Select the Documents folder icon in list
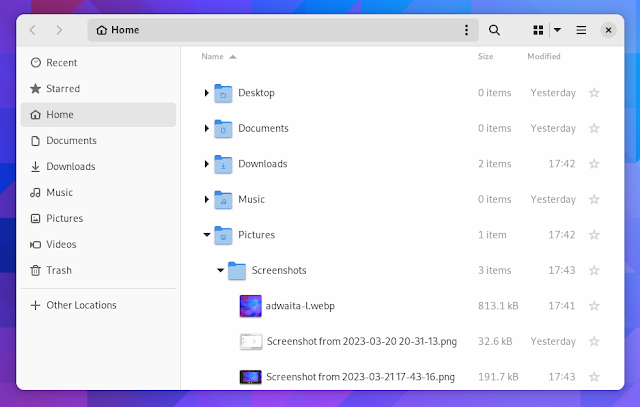Image resolution: width=640 pixels, height=407 pixels. (x=223, y=129)
